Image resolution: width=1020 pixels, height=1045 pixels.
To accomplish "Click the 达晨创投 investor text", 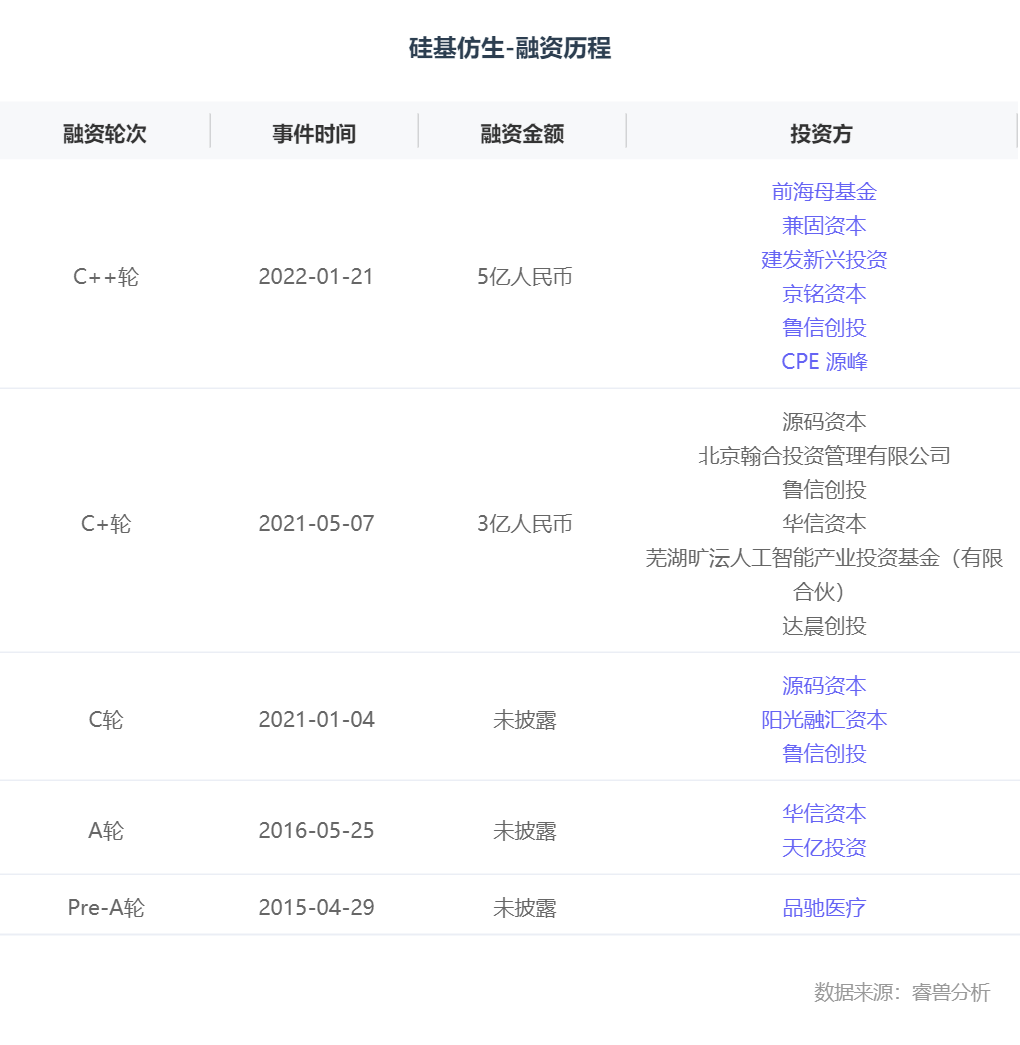I will pos(824,626).
